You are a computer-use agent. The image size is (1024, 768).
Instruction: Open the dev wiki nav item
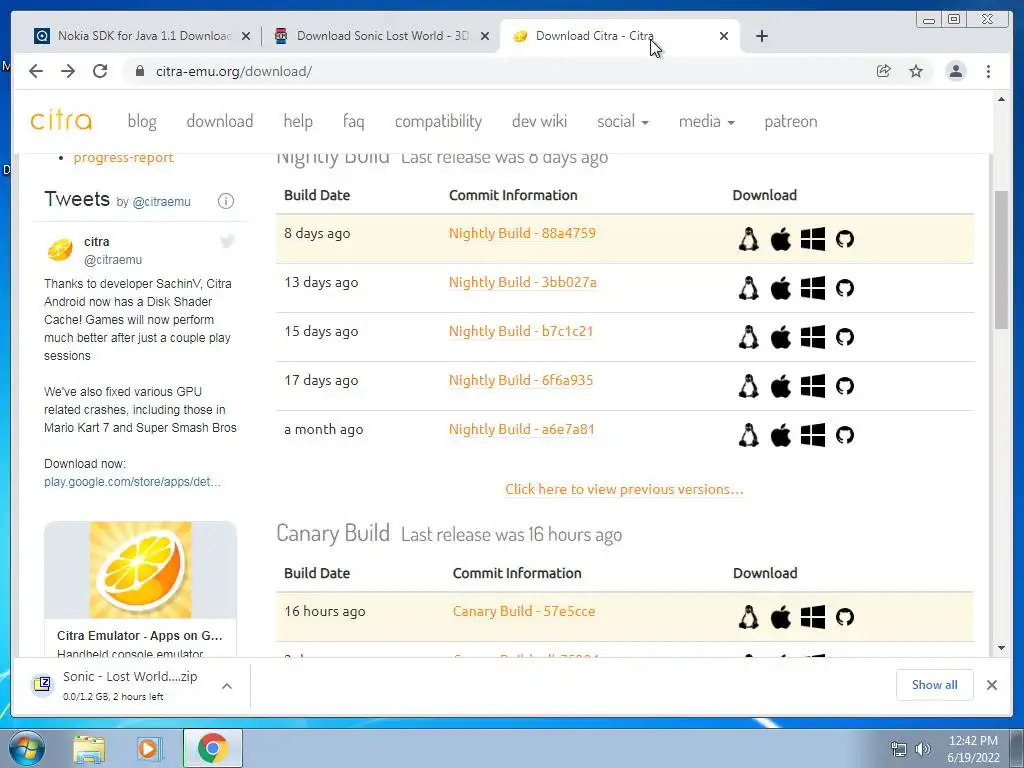539,121
